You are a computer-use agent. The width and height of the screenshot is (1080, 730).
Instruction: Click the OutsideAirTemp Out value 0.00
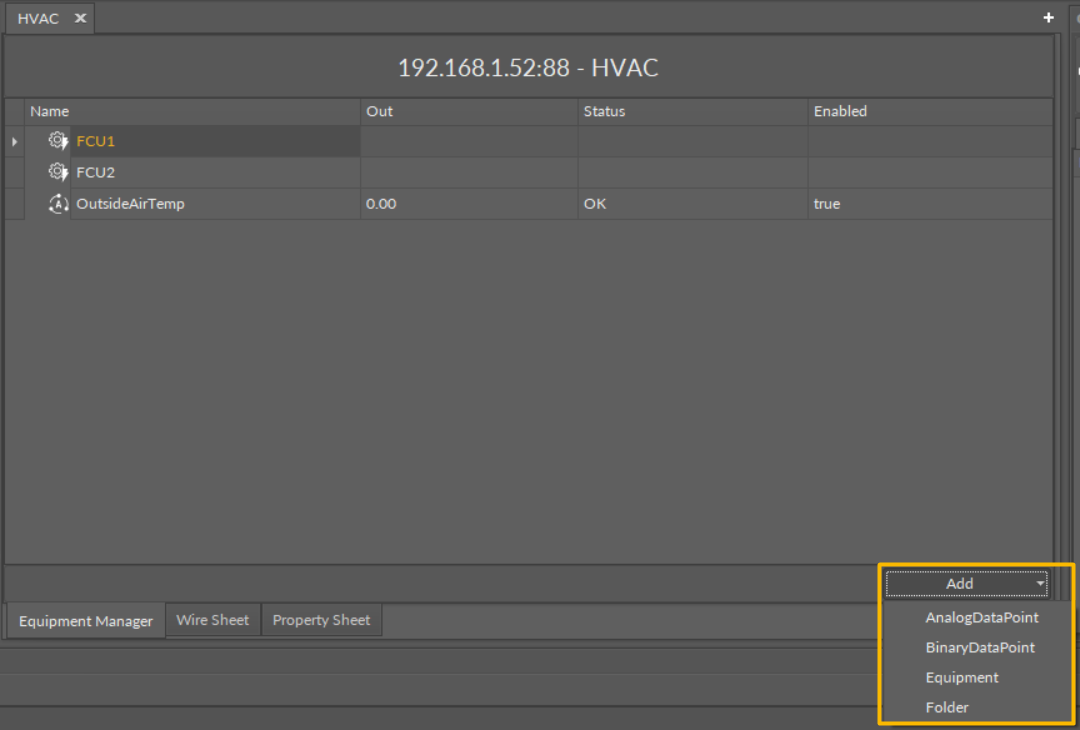(x=381, y=204)
